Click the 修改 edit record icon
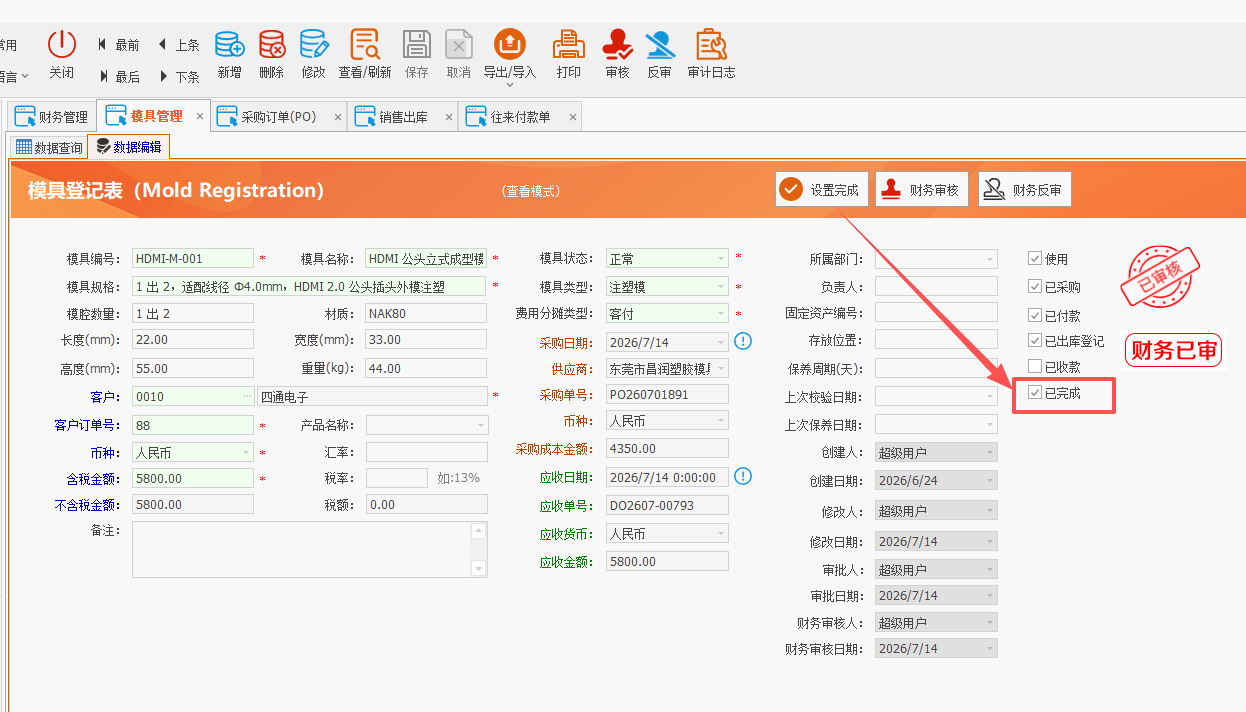The width and height of the screenshot is (1246, 712). [313, 44]
